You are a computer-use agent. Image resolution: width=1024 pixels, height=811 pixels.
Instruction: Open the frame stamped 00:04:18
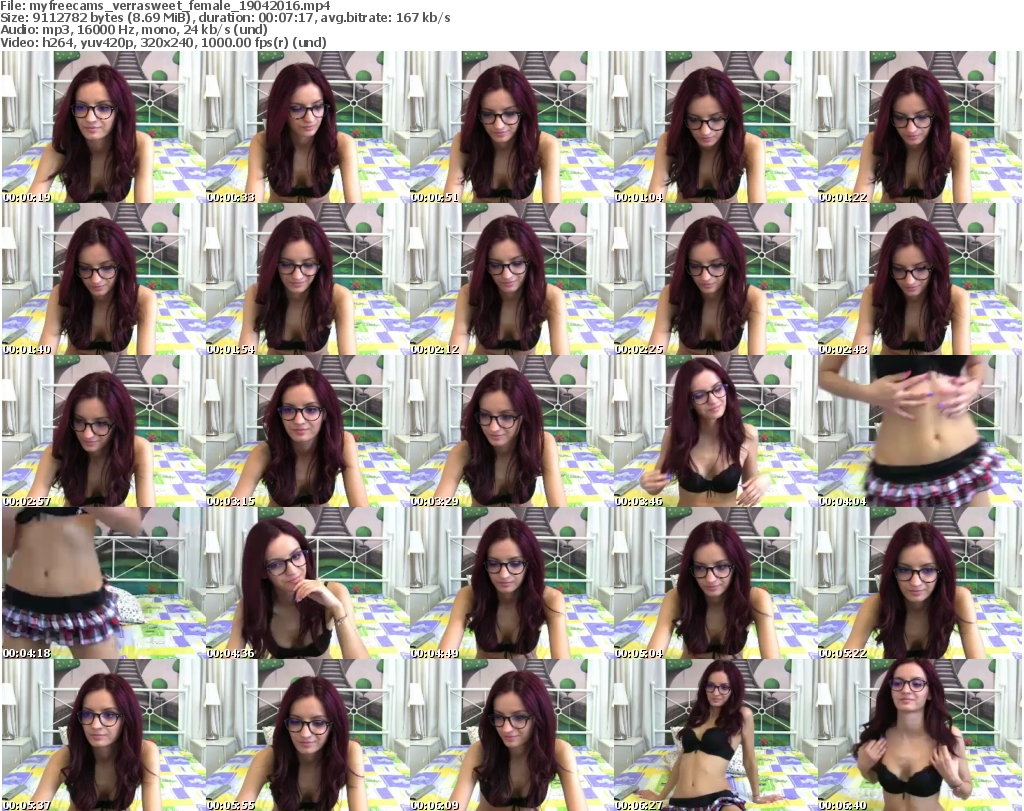click(103, 583)
